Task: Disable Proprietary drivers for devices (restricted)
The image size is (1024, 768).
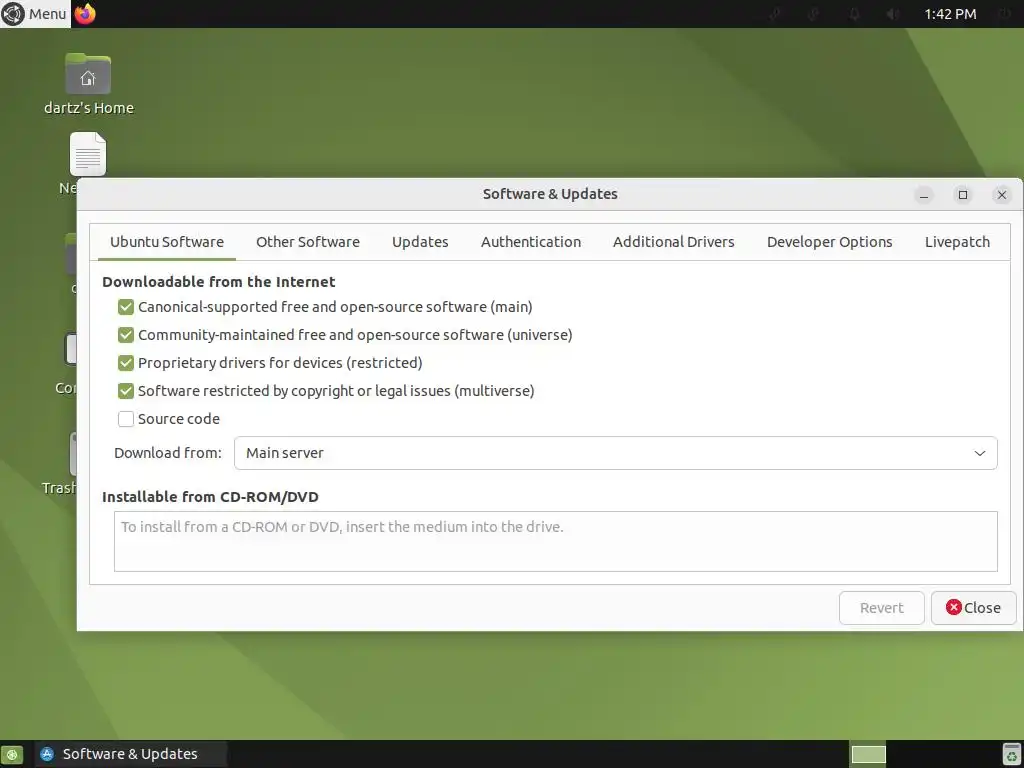Action: point(126,363)
